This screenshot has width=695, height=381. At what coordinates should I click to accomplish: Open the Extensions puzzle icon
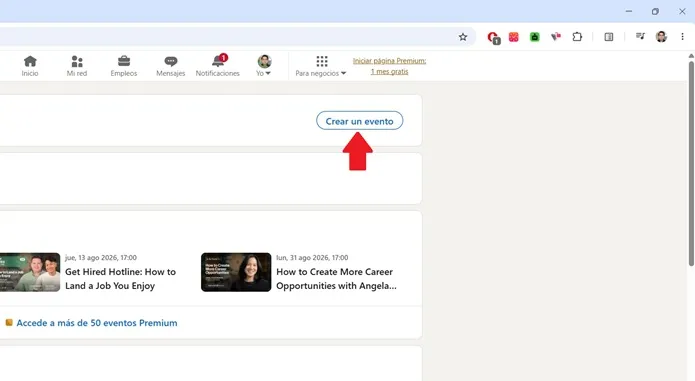click(577, 37)
